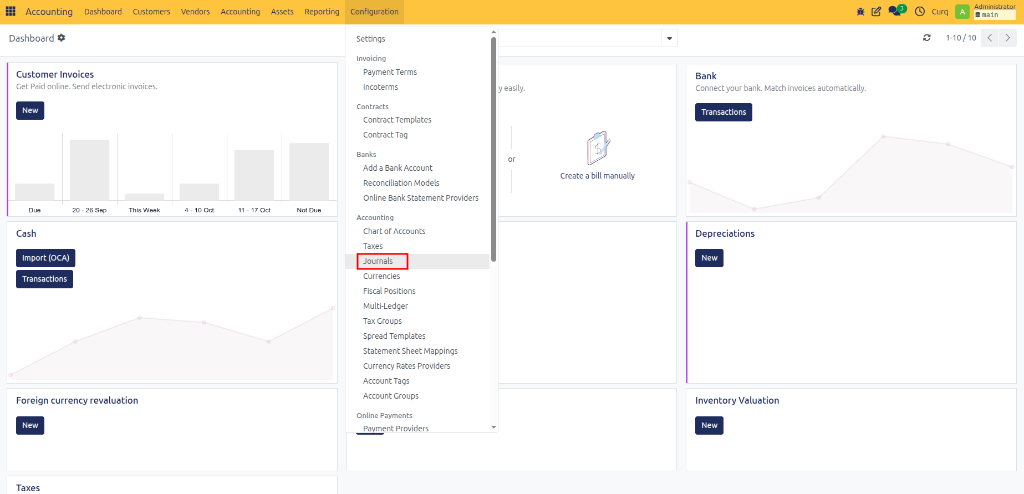Screen dimensions: 1024x494
Task: Open the Customers menu
Action: coord(152,12)
